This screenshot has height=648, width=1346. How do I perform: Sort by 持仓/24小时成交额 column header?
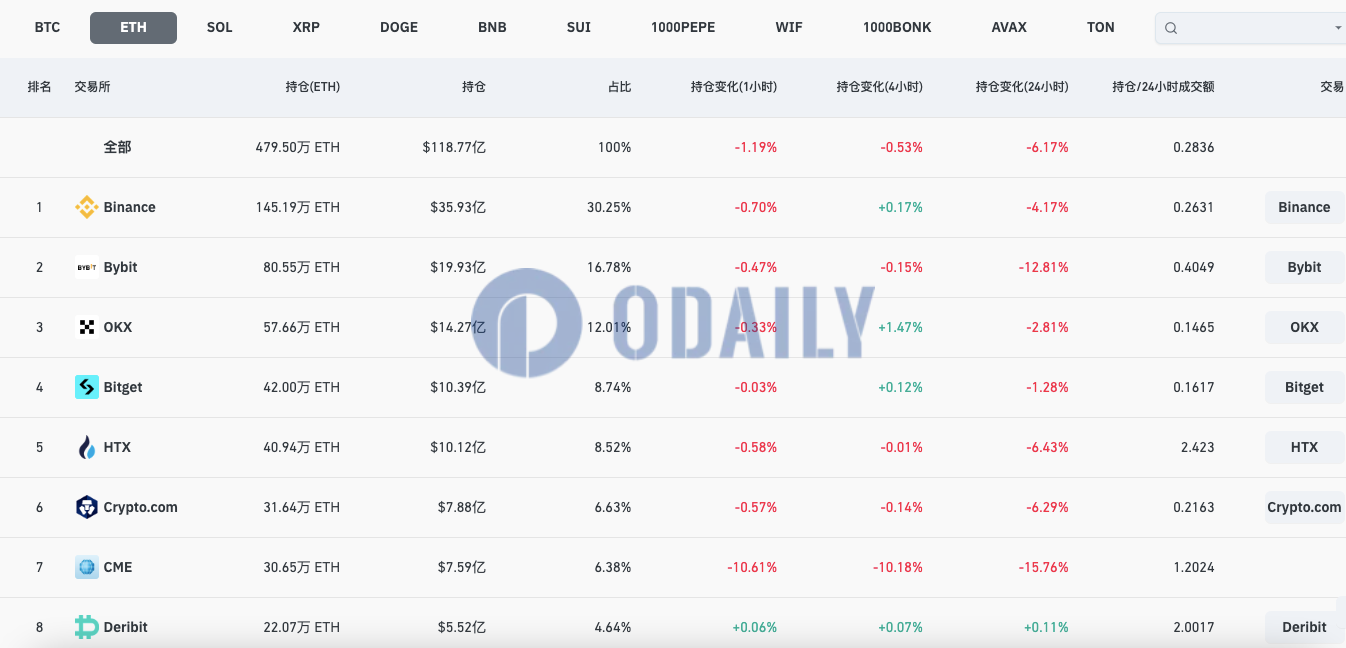[x=1164, y=87]
